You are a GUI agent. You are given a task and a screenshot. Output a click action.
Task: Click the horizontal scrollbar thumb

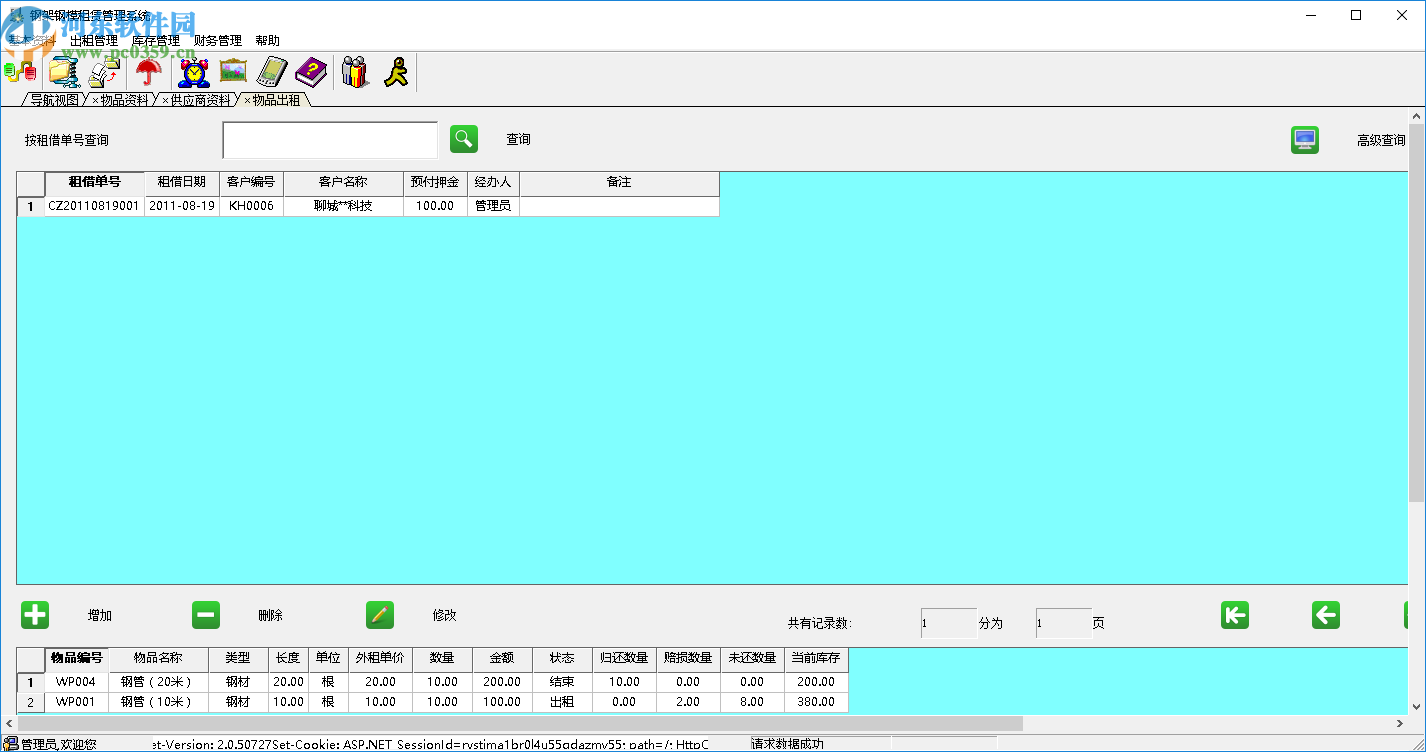coord(520,723)
